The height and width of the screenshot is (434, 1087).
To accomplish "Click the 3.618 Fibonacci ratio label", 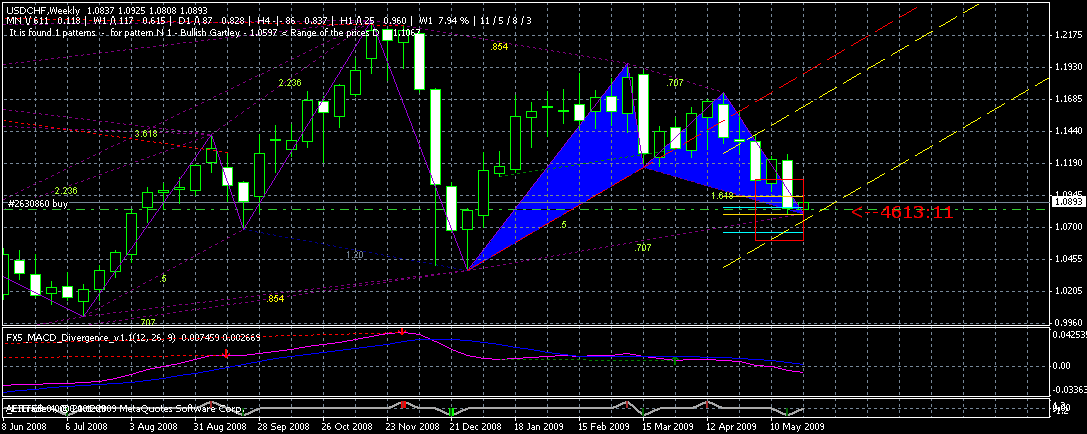I will click(146, 133).
